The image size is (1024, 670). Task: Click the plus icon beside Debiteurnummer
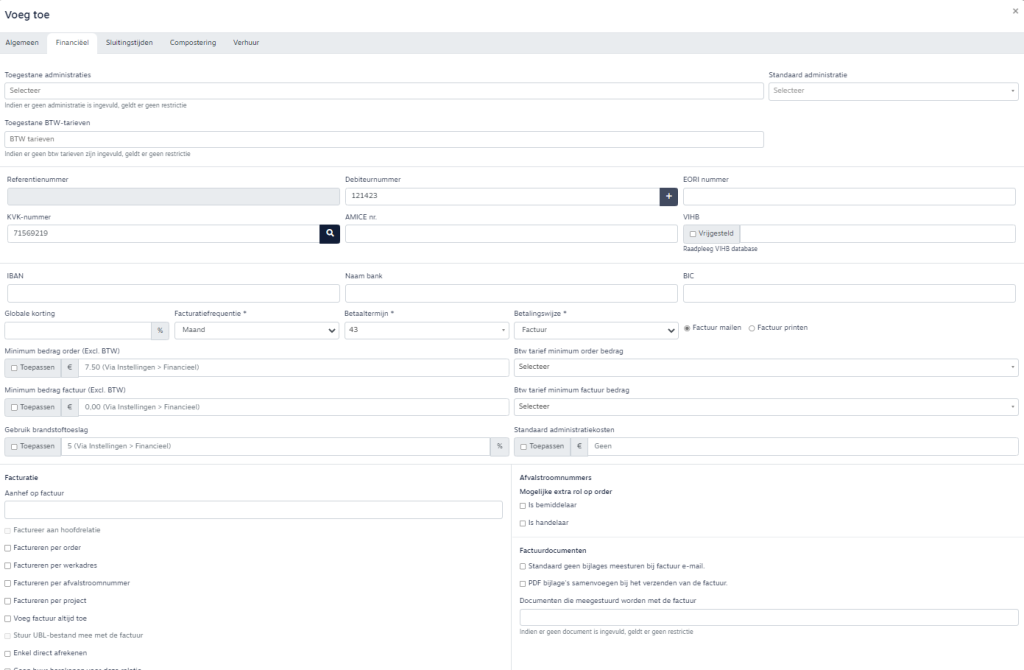[668, 197]
